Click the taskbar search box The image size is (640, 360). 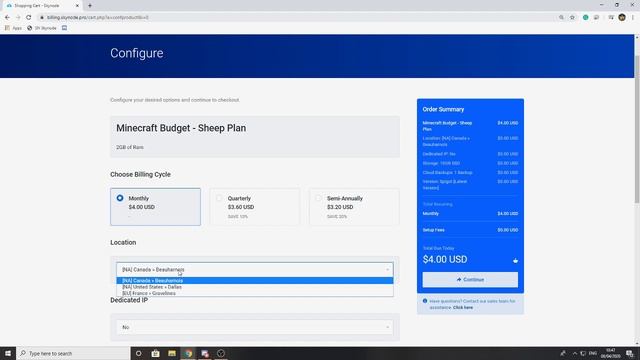pyautogui.click(x=73, y=353)
